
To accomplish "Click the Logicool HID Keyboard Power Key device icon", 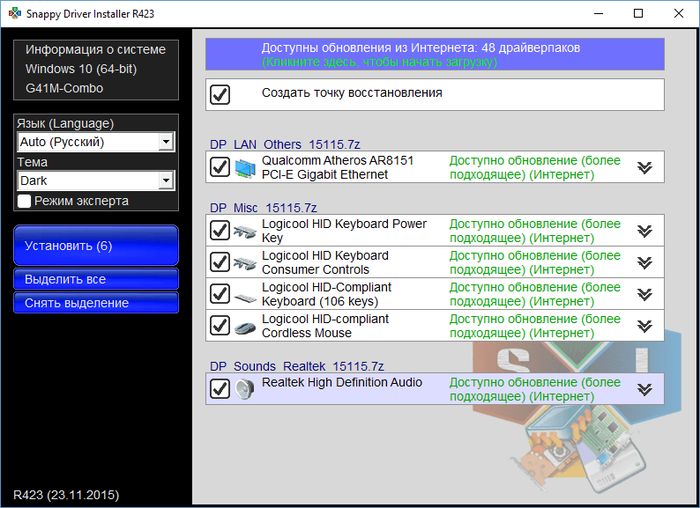I will (245, 231).
